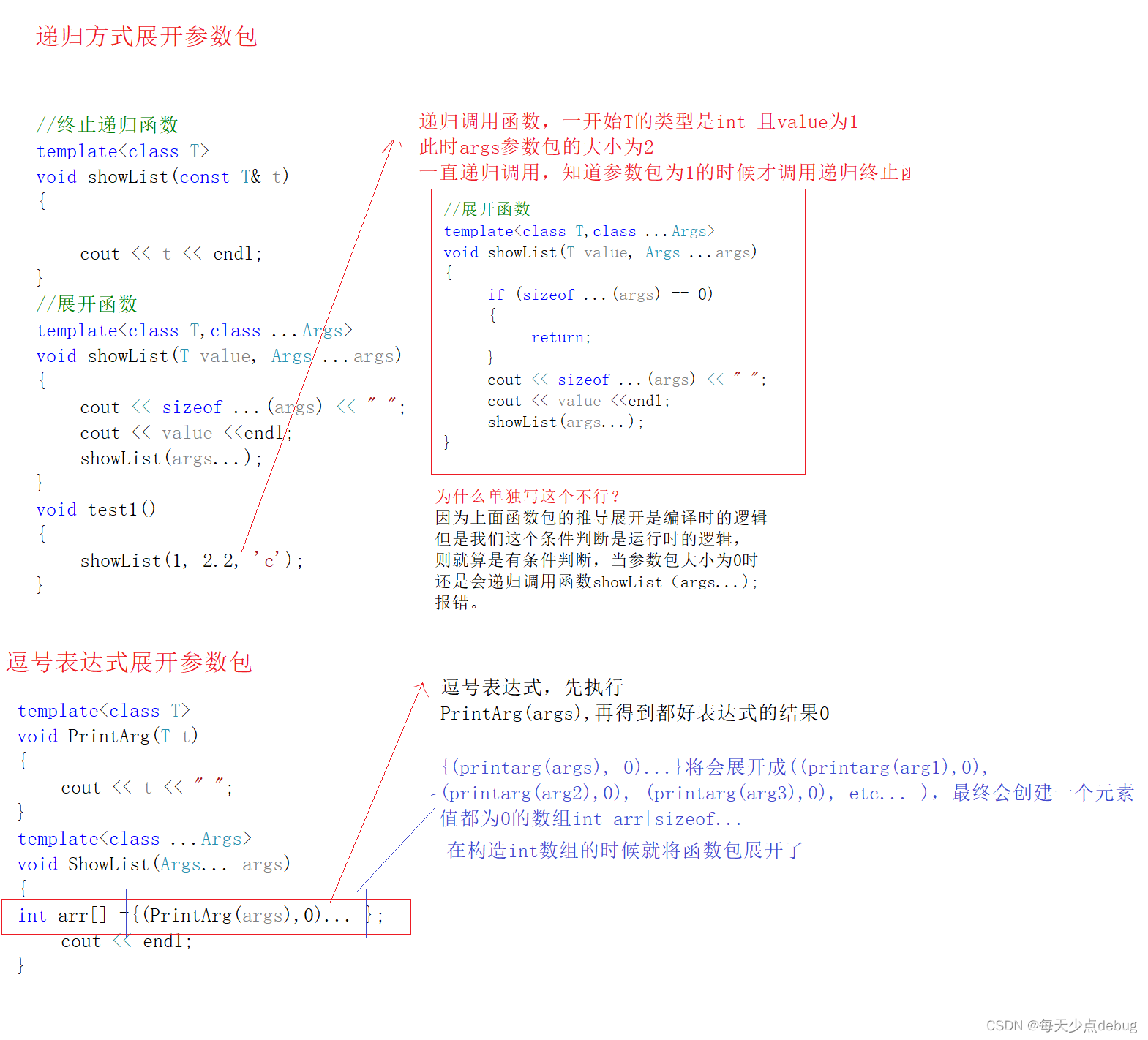Click the blue note '在构造int数组的时候就将函数包展开了'
Viewport: 1148px width, 1040px height.
(x=625, y=851)
